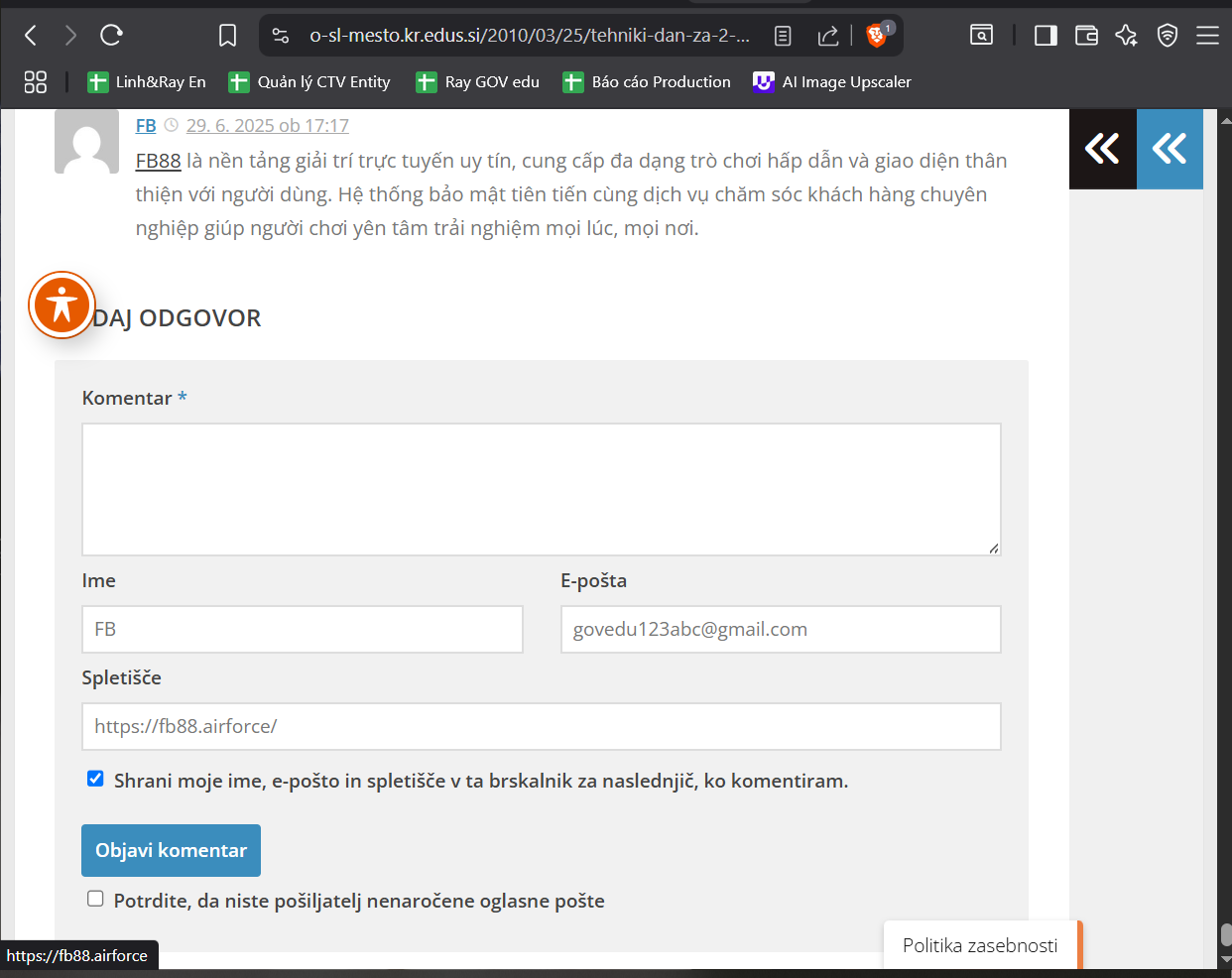
Task: Bookmark this page
Action: point(227,36)
